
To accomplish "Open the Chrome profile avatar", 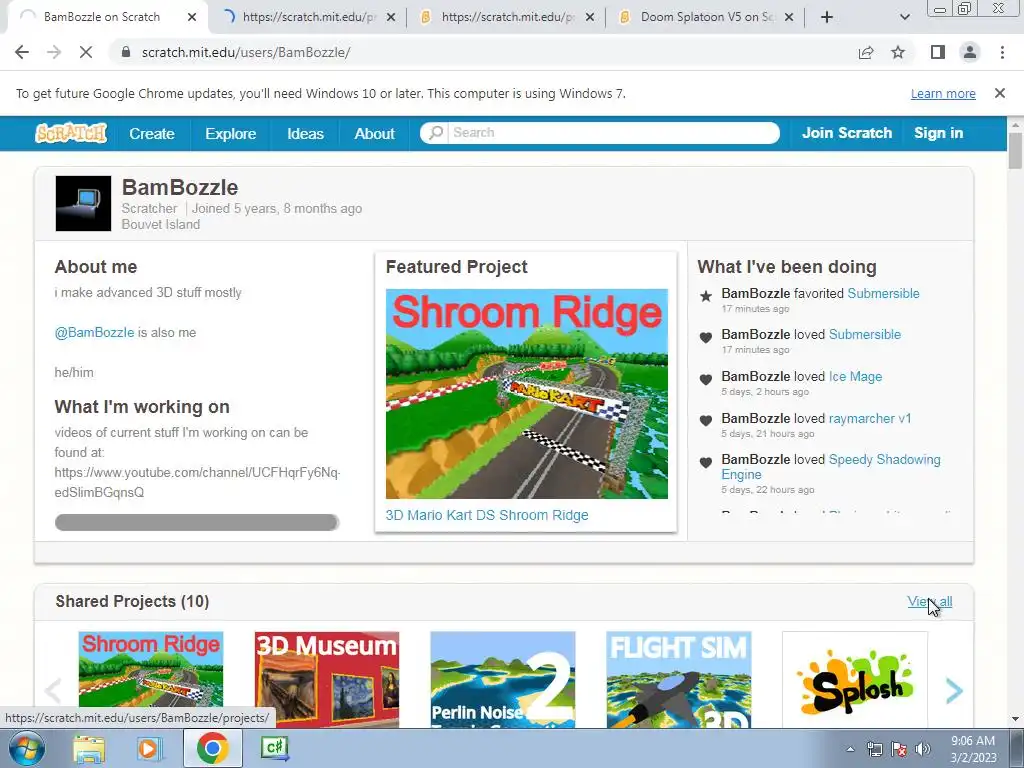I will point(970,52).
